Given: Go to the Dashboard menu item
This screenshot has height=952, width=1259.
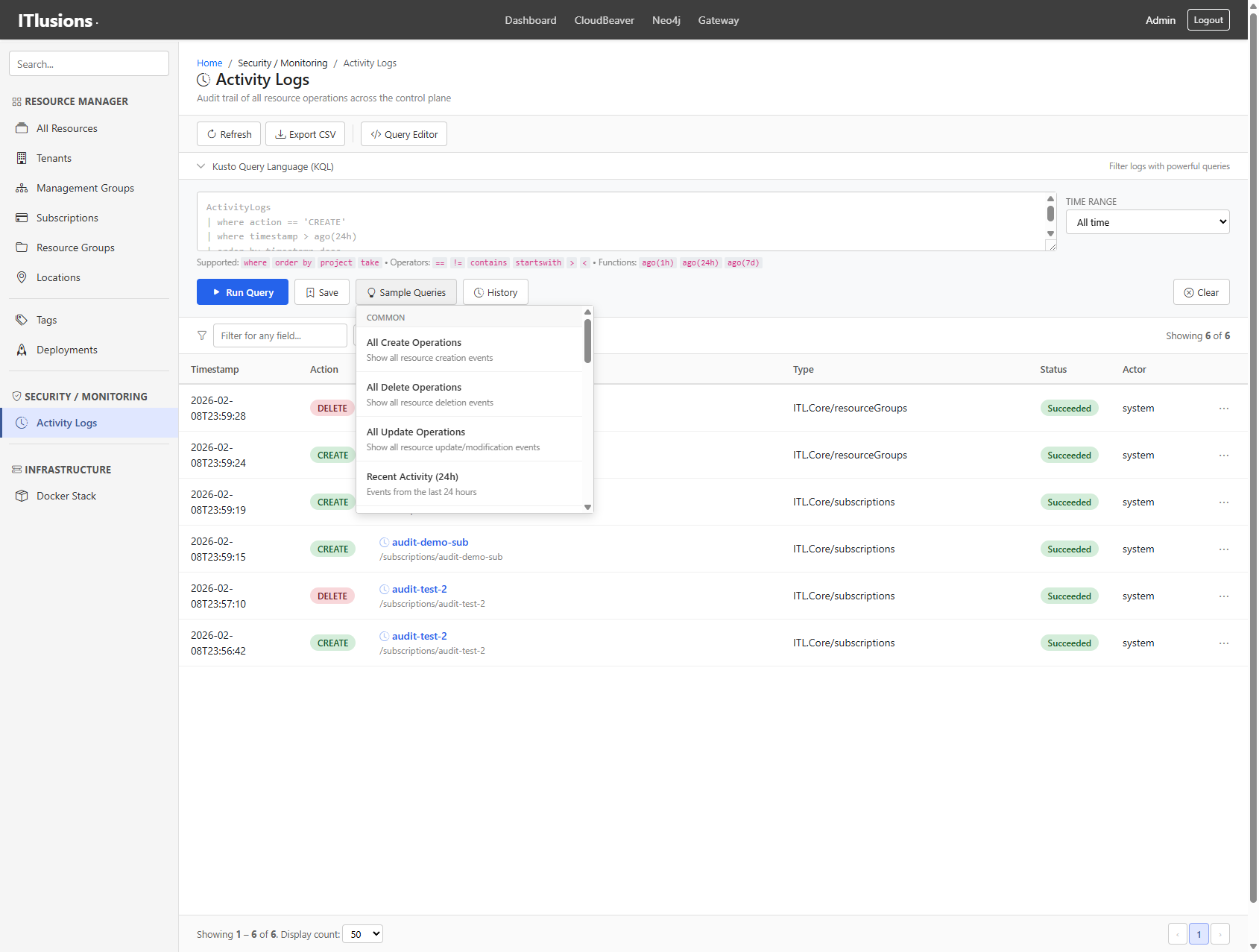Looking at the screenshot, I should 530,20.
